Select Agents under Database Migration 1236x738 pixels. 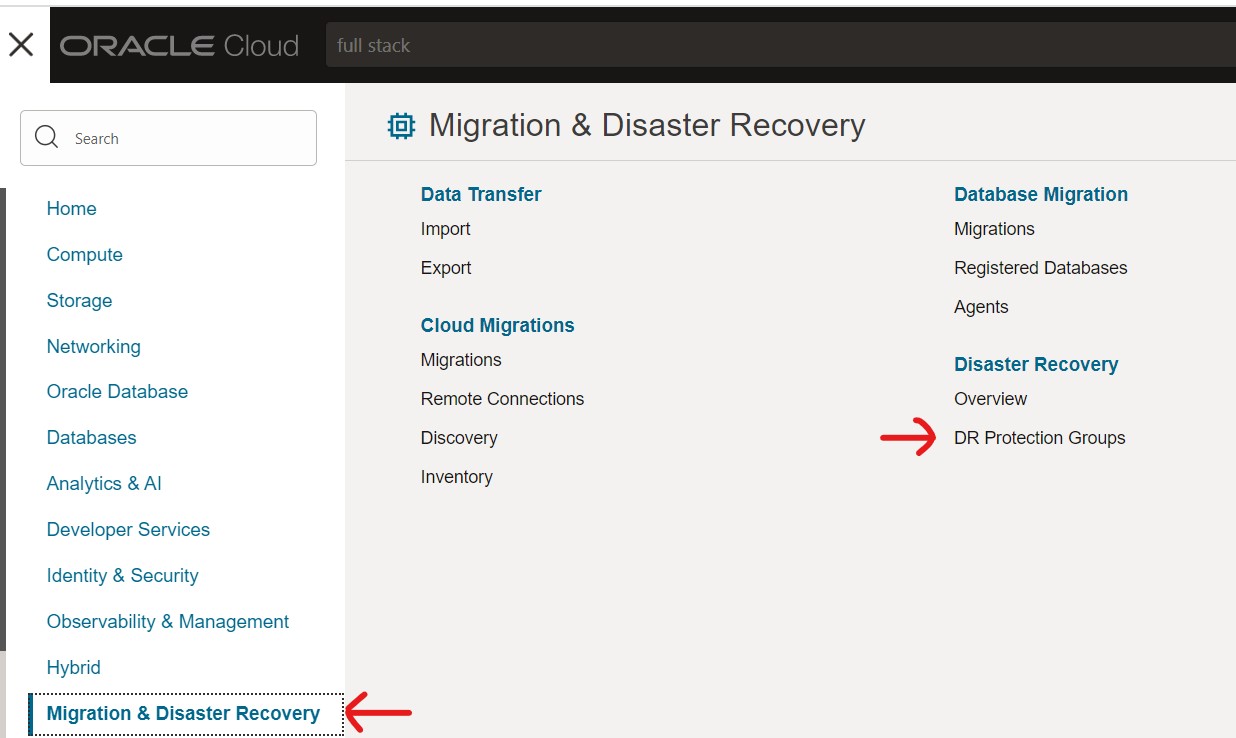click(981, 306)
